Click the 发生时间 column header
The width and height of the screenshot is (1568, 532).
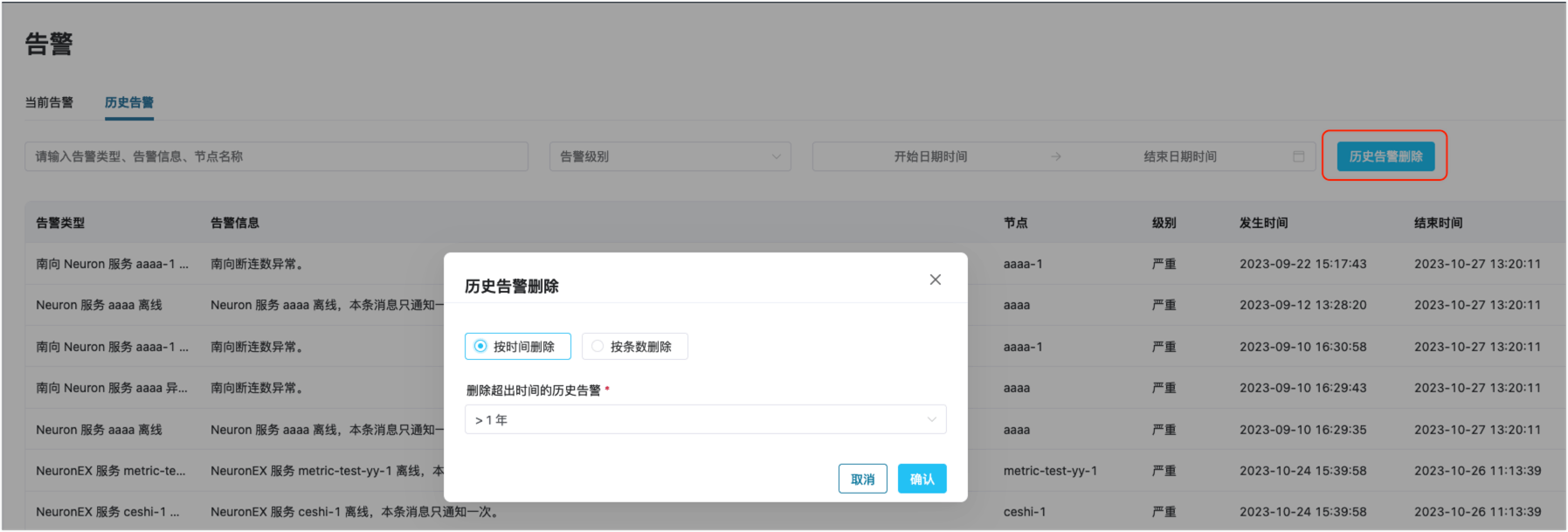pos(1263,223)
